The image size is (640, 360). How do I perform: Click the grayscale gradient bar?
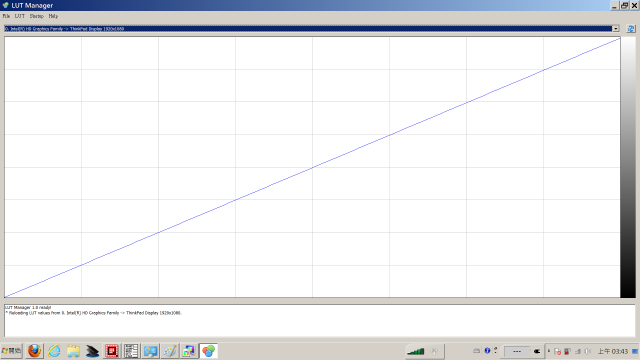(628, 167)
